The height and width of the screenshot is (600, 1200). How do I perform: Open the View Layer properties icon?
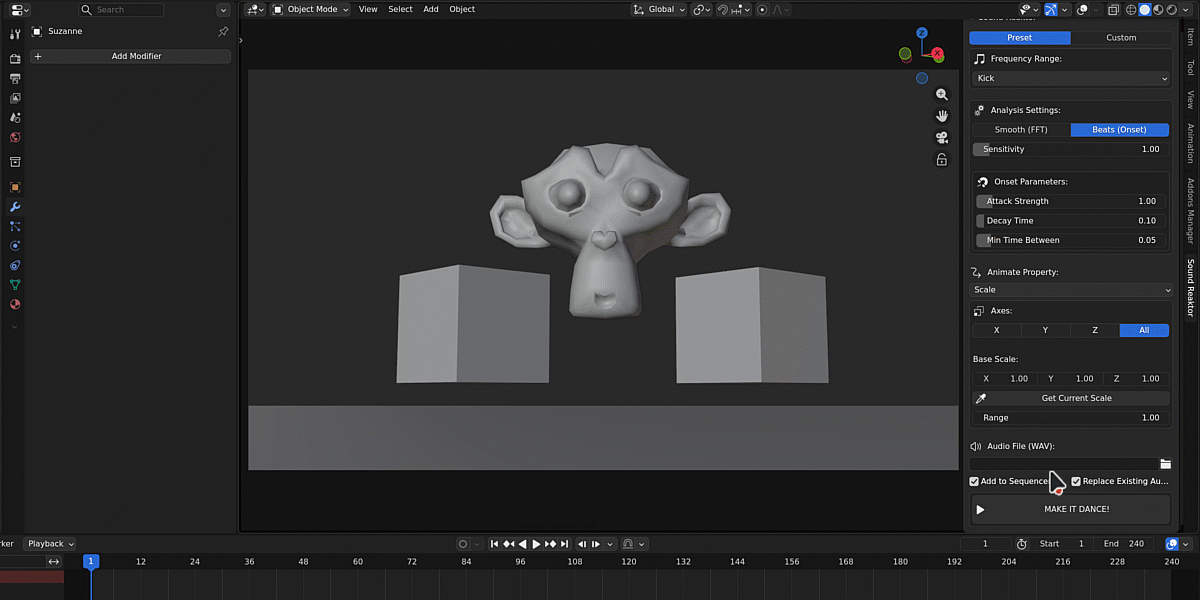click(15, 98)
